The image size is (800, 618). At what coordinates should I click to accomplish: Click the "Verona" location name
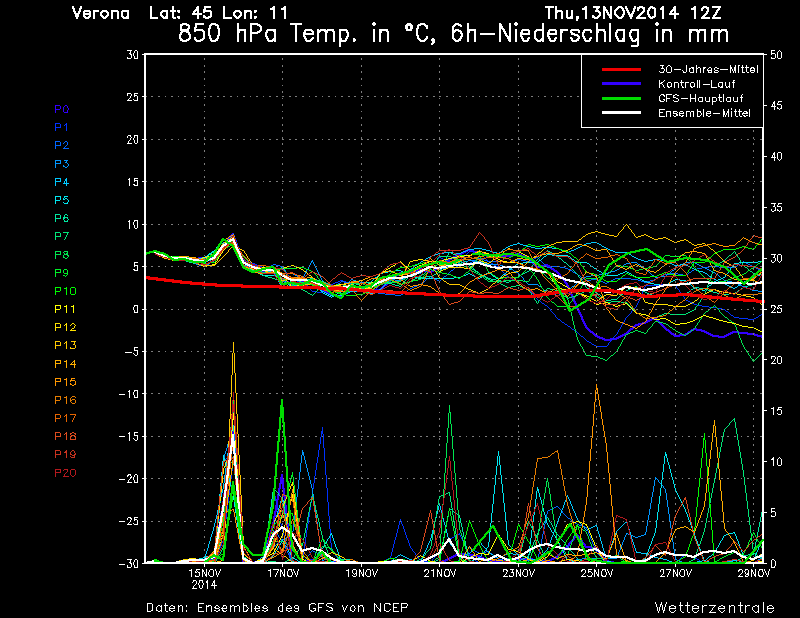tap(101, 13)
